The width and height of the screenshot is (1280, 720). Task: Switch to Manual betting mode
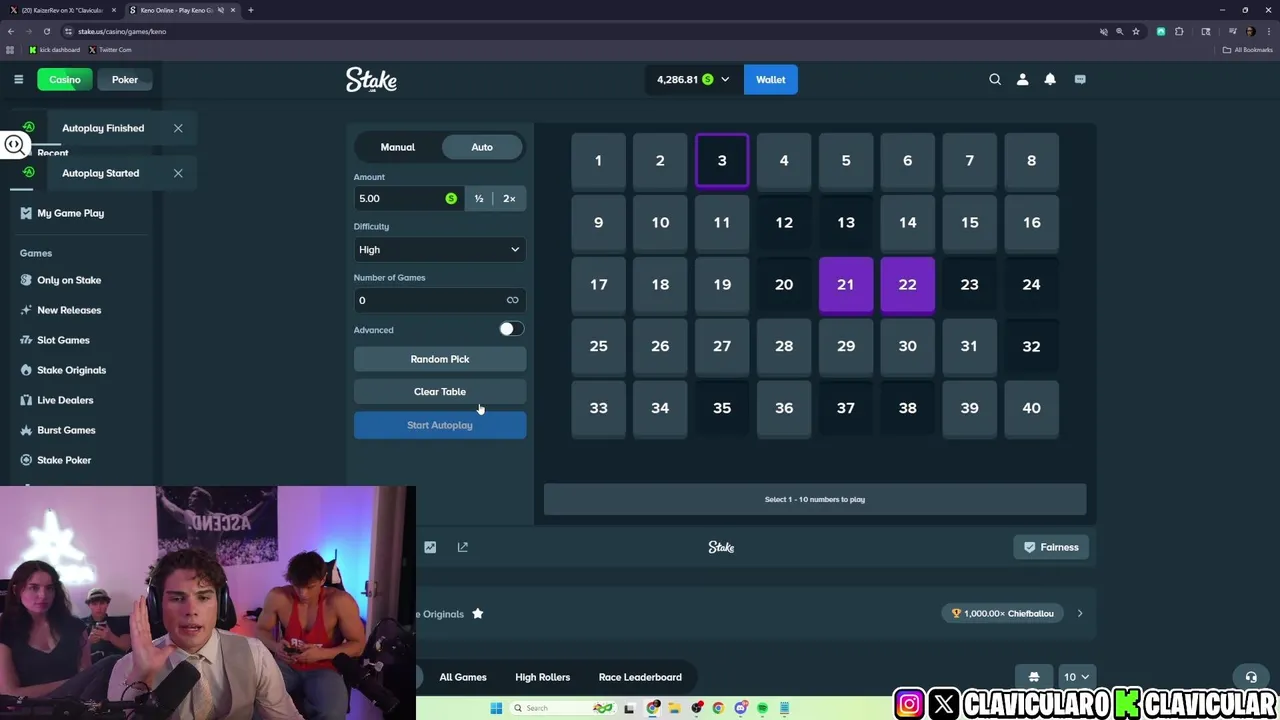tap(397, 147)
